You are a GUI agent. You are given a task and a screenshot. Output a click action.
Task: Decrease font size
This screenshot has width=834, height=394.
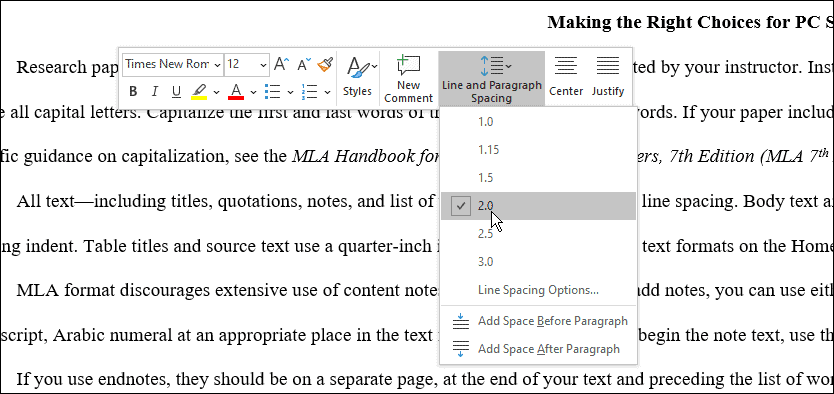coord(303,64)
